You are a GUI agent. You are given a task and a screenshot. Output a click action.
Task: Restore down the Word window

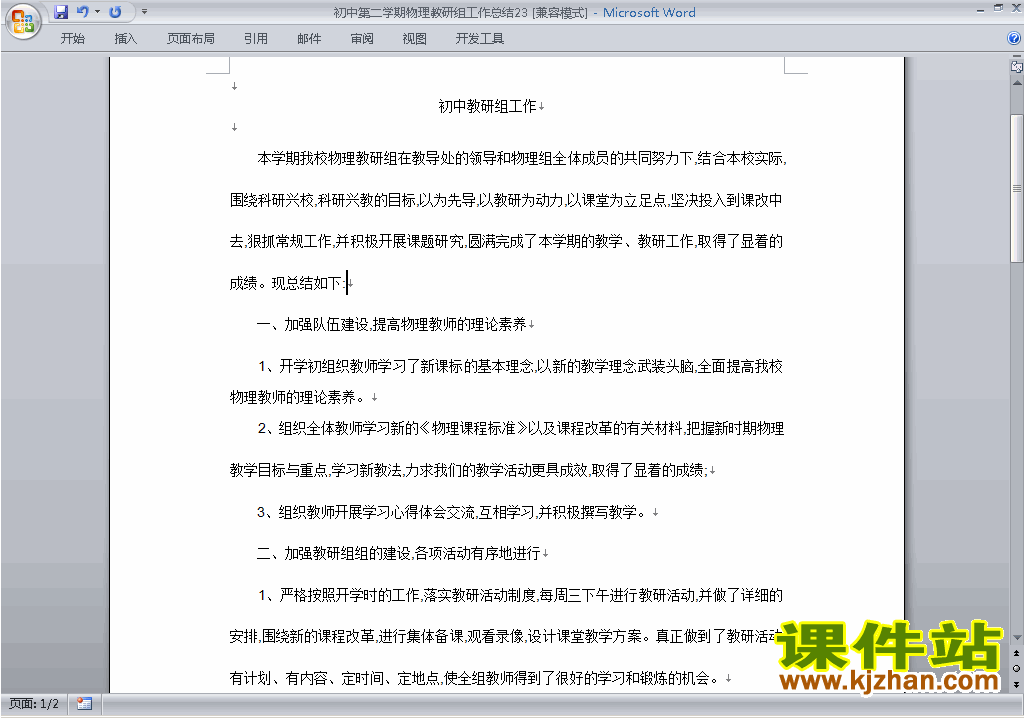998,8
